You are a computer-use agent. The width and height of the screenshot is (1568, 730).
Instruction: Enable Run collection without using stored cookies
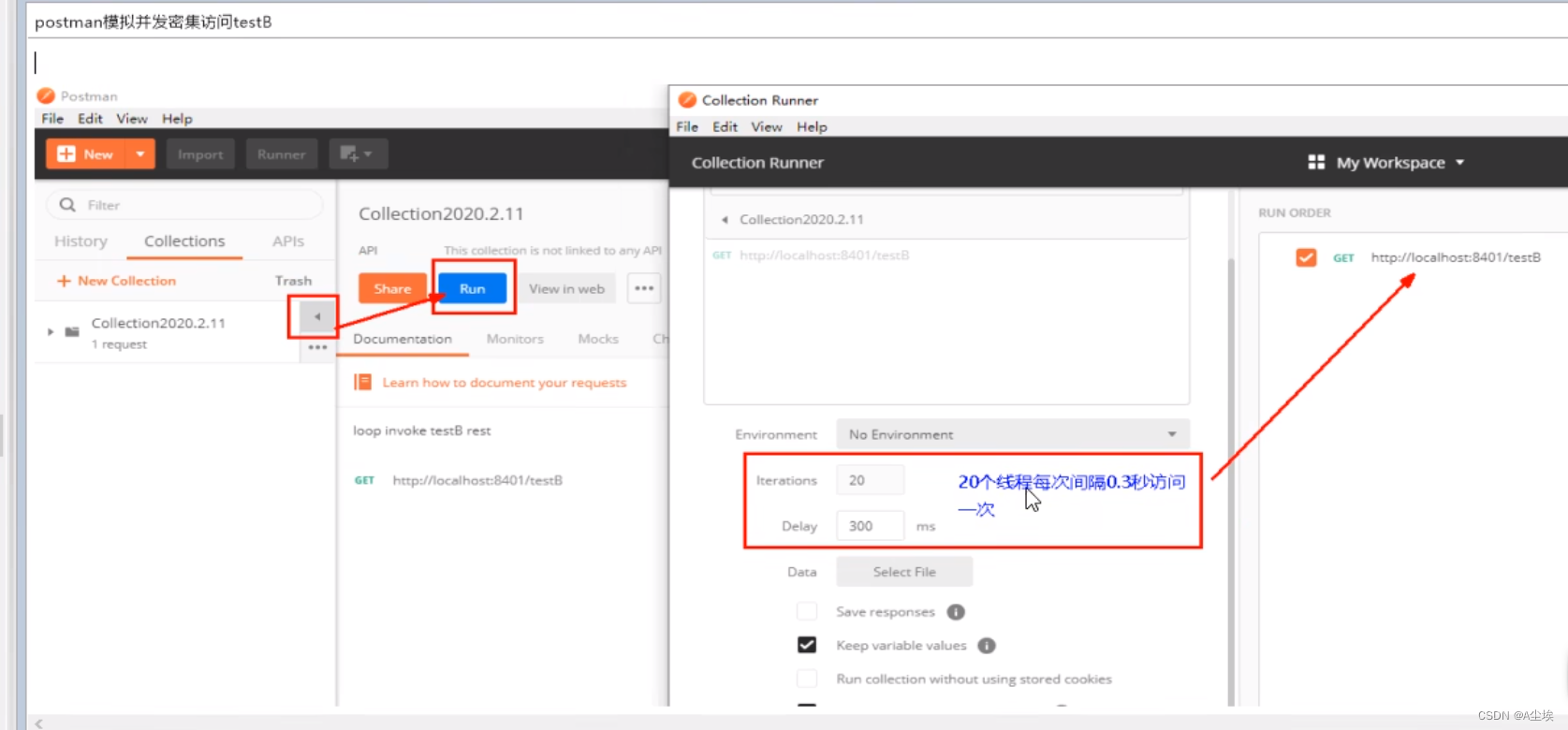[x=807, y=679]
